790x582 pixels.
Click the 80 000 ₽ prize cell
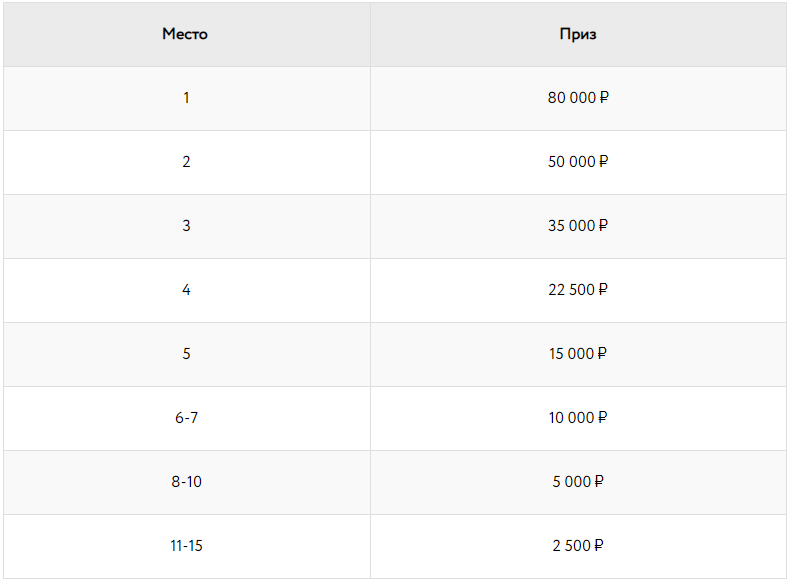[x=578, y=98]
